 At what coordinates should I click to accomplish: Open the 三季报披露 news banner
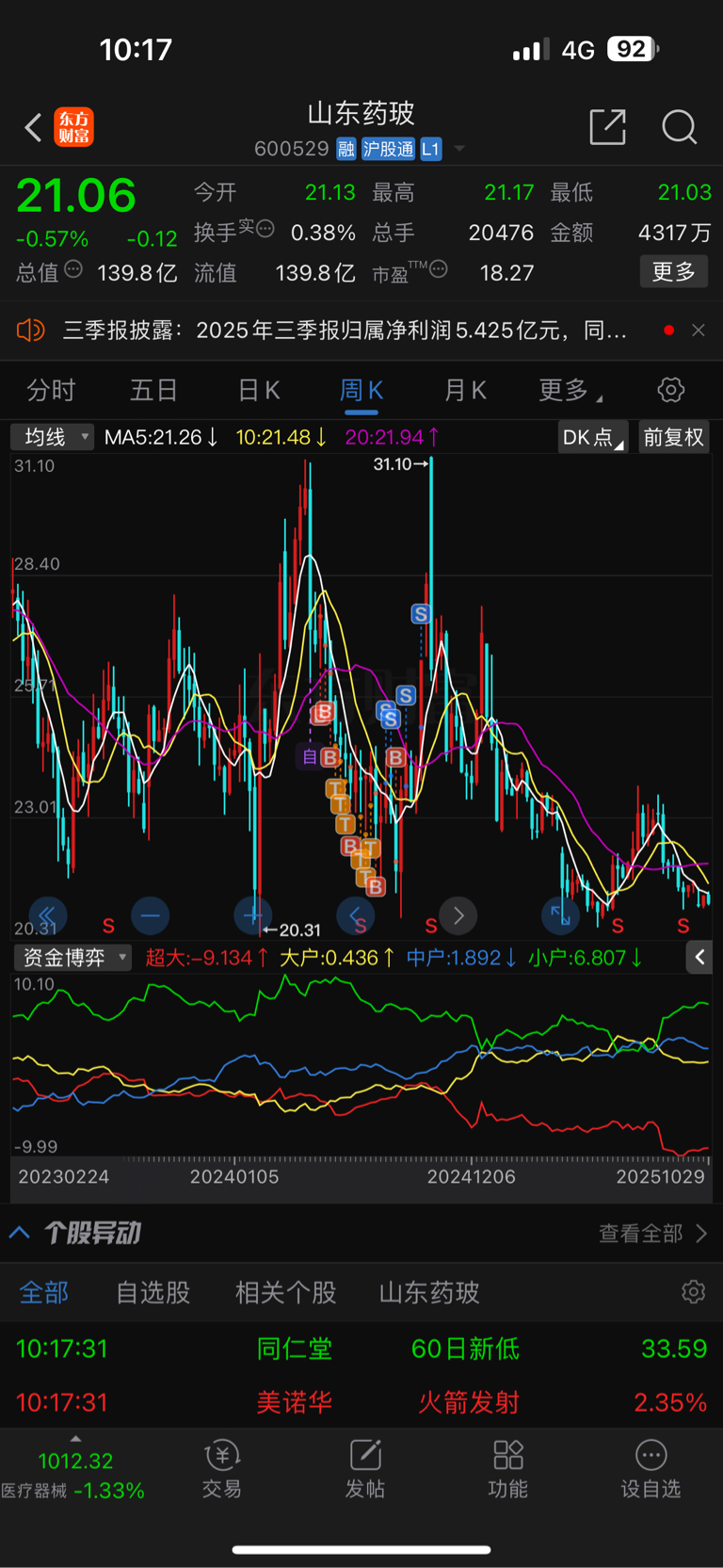tap(345, 331)
